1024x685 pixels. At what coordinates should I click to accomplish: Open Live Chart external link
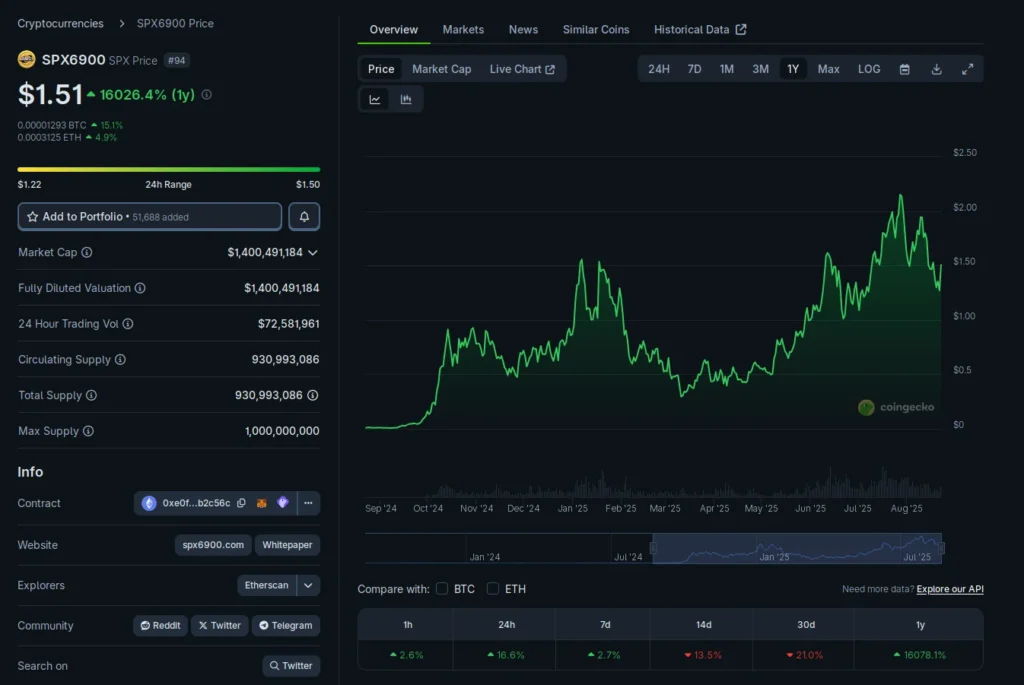click(x=522, y=69)
